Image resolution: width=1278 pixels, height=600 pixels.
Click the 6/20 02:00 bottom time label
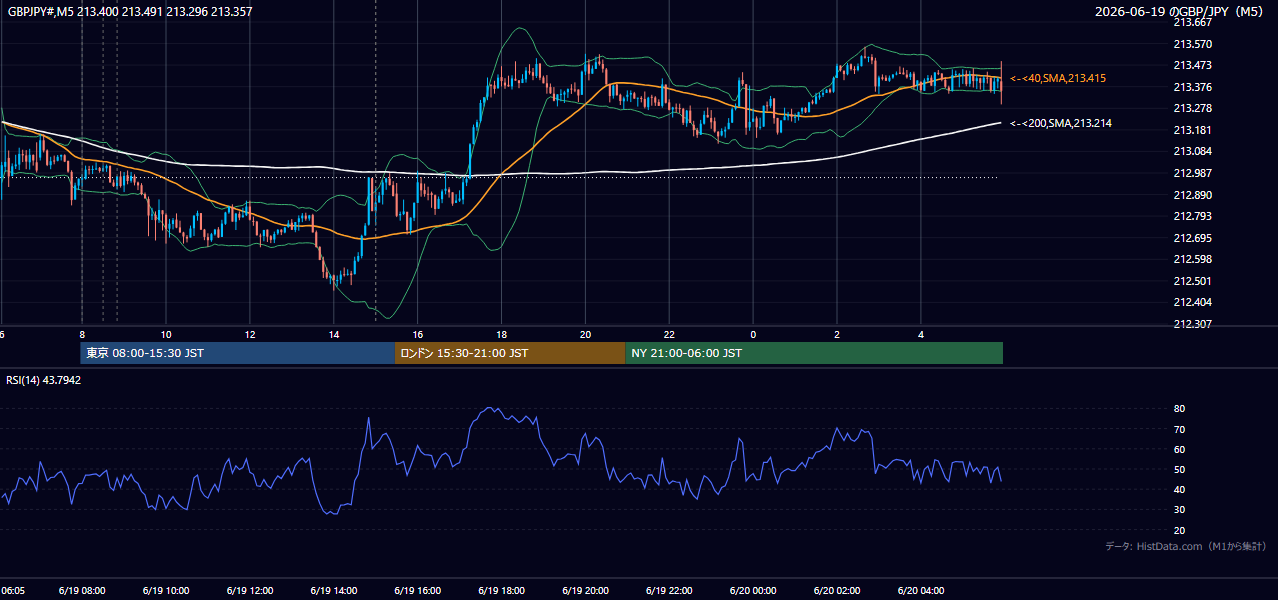(x=837, y=591)
